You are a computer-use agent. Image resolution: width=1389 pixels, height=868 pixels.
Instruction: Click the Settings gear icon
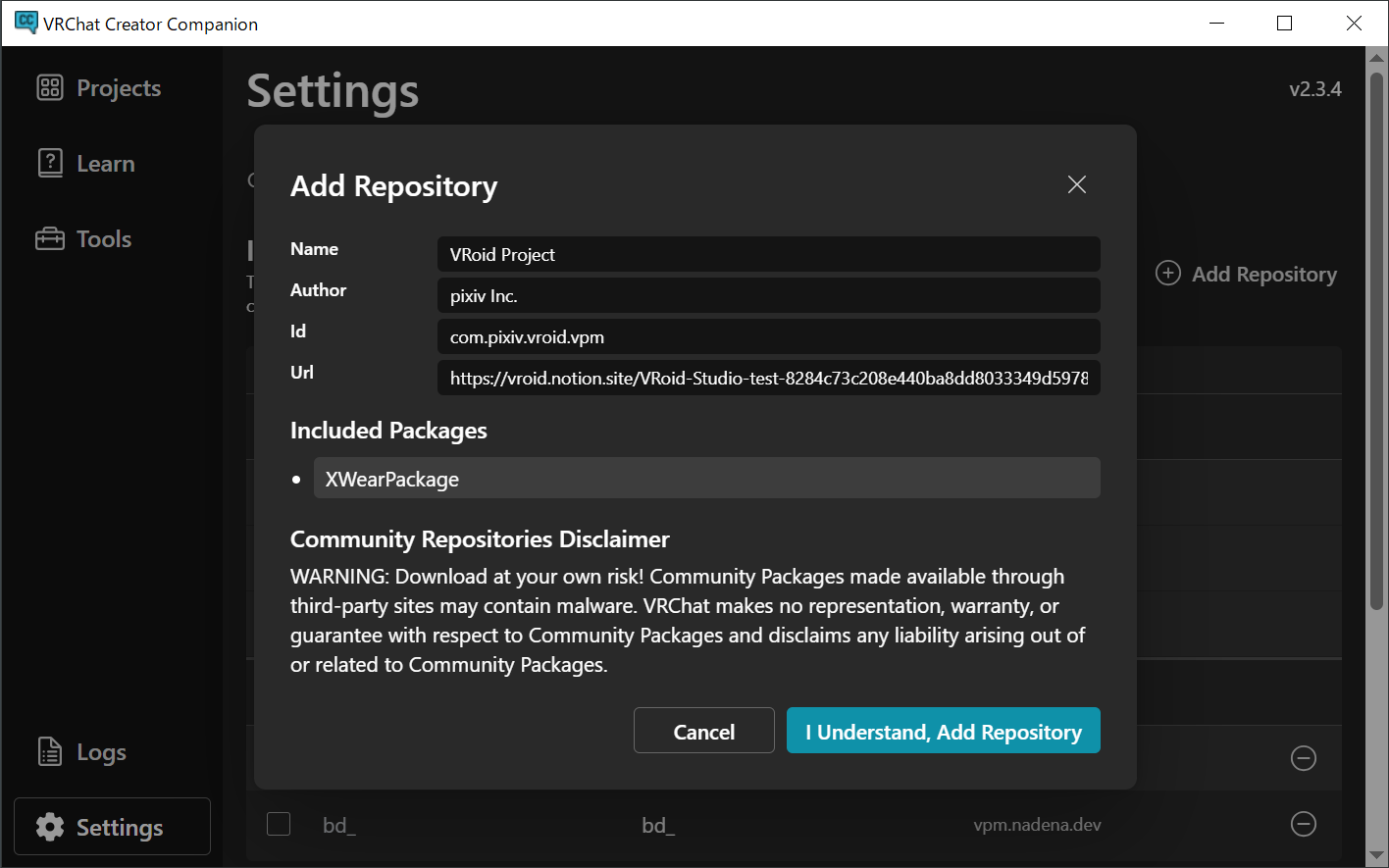pos(50,827)
